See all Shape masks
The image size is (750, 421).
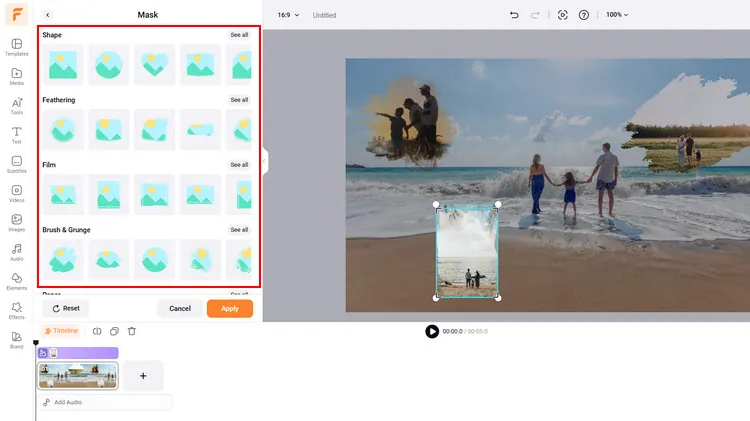(239, 35)
